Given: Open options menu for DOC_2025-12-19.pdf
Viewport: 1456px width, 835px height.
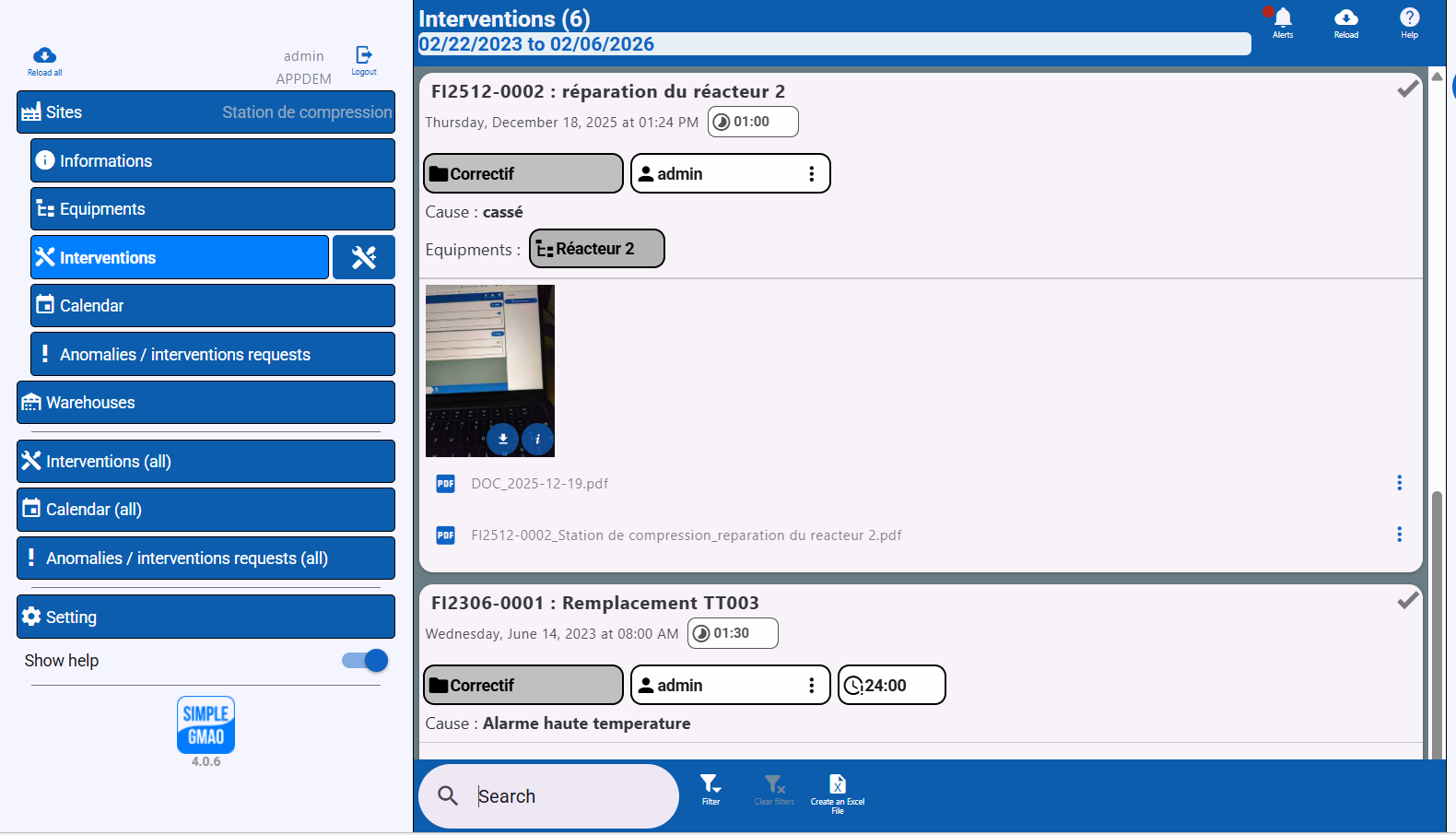Looking at the screenshot, I should tap(1399, 483).
